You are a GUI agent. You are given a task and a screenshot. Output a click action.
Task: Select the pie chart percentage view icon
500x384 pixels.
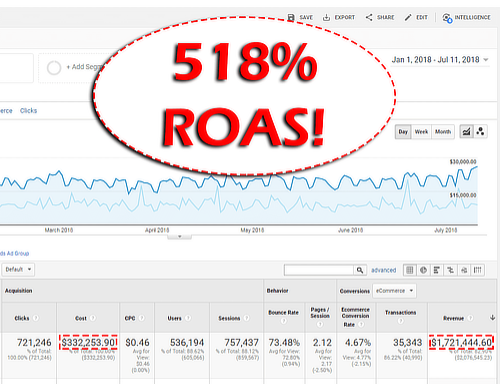click(423, 270)
